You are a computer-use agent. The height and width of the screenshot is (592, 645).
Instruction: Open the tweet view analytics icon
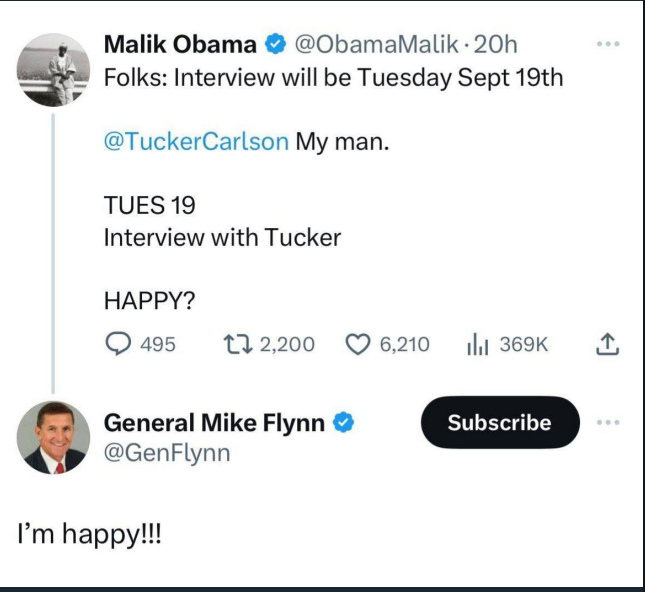tap(476, 344)
